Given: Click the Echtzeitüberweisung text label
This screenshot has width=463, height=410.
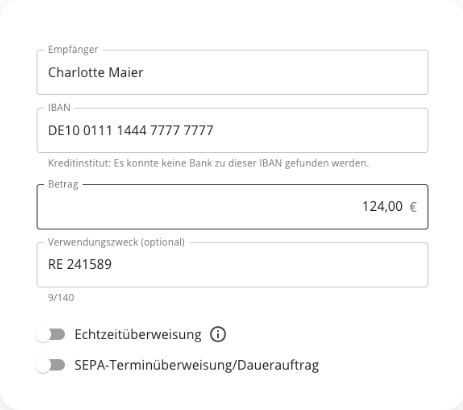Looking at the screenshot, I should click(138, 334).
